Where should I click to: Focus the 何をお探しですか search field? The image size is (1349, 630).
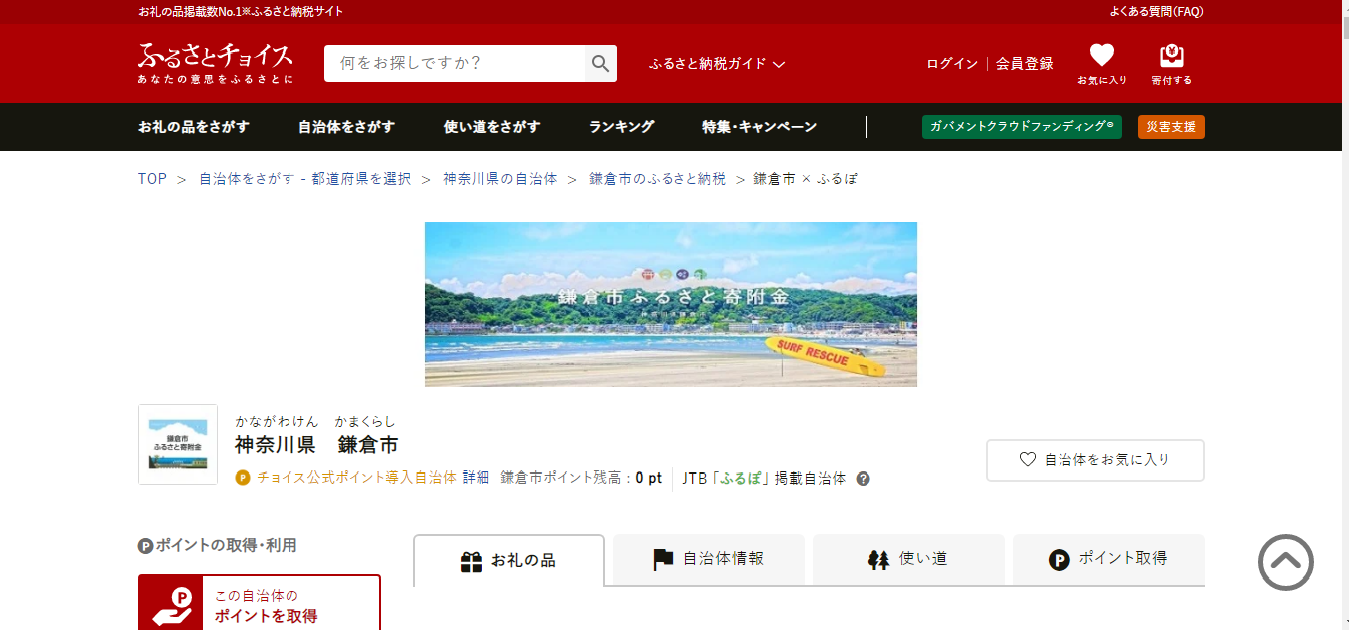tap(455, 64)
